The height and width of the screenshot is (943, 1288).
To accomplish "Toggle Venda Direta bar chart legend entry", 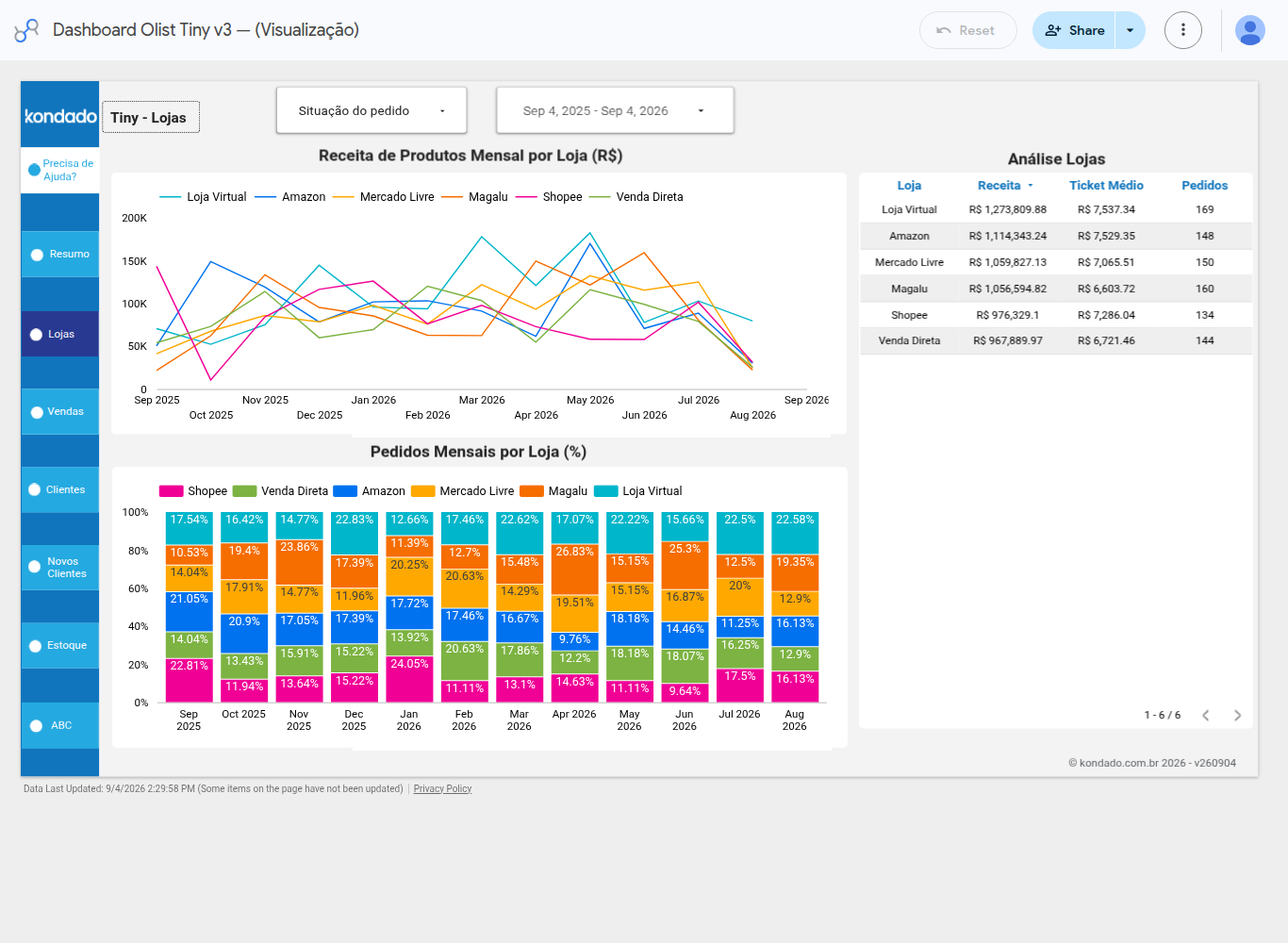I will coord(280,491).
